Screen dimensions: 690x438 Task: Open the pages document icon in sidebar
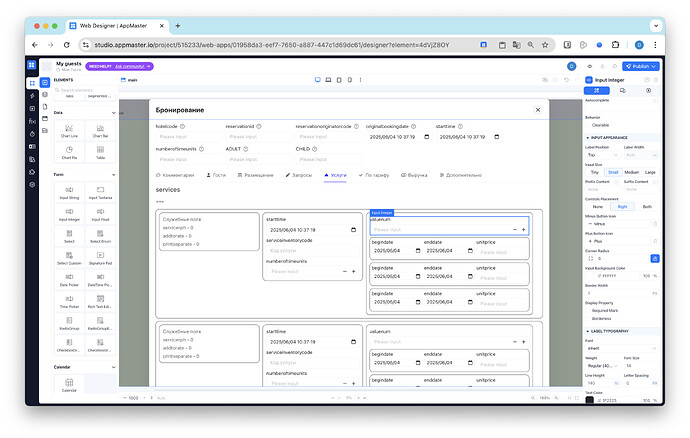click(45, 107)
